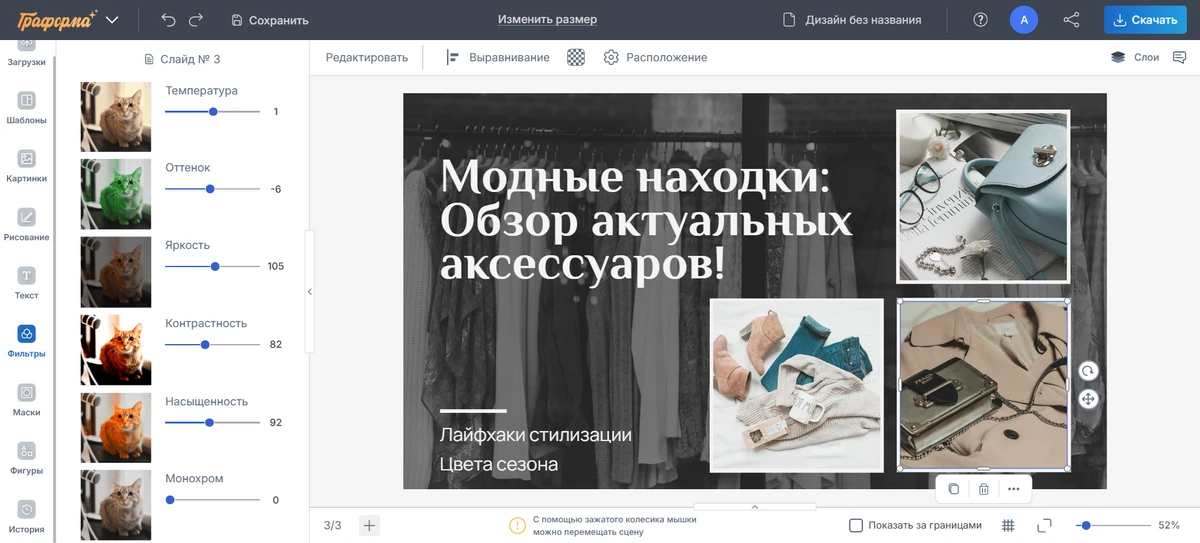Image resolution: width=1200 pixels, height=543 pixels.
Task: Open the share icon in header
Action: point(1071,20)
